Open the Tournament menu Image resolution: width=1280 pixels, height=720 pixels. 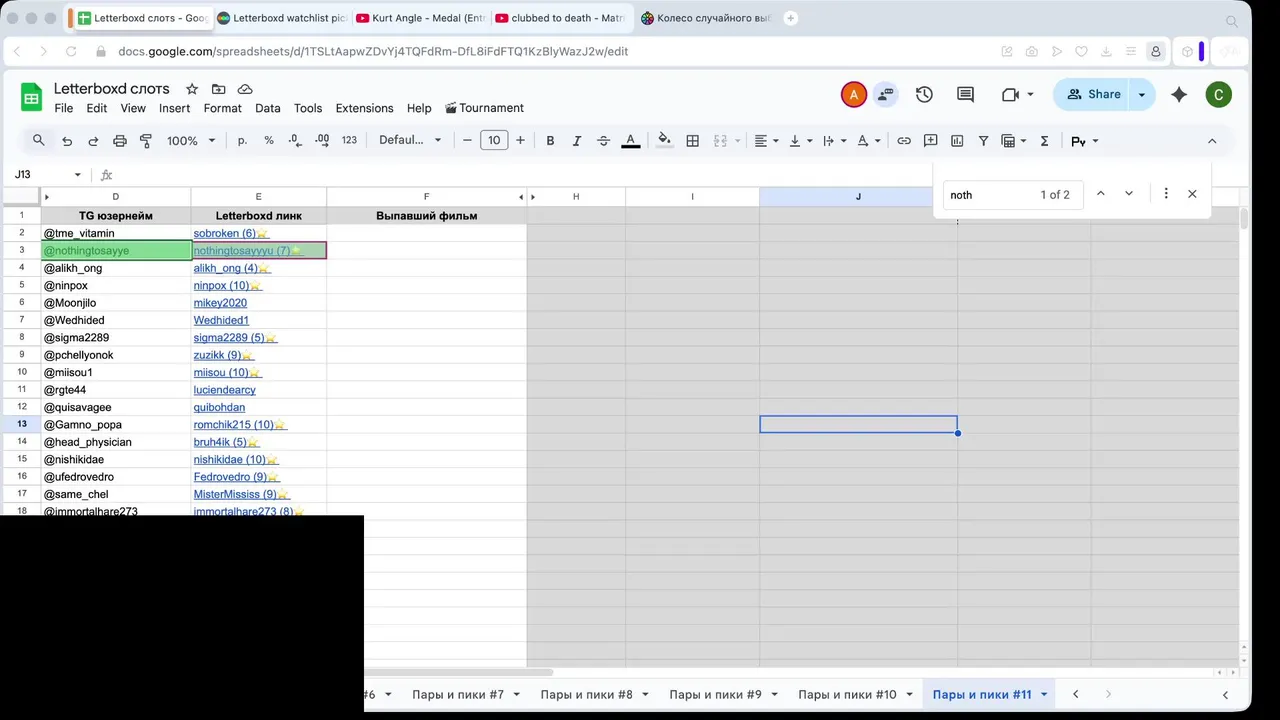[x=484, y=108]
